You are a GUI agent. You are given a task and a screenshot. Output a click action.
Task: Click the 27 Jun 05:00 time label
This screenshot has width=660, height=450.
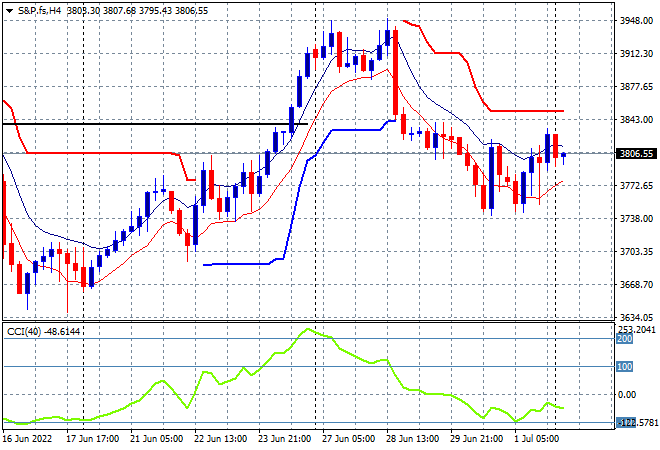(349, 439)
